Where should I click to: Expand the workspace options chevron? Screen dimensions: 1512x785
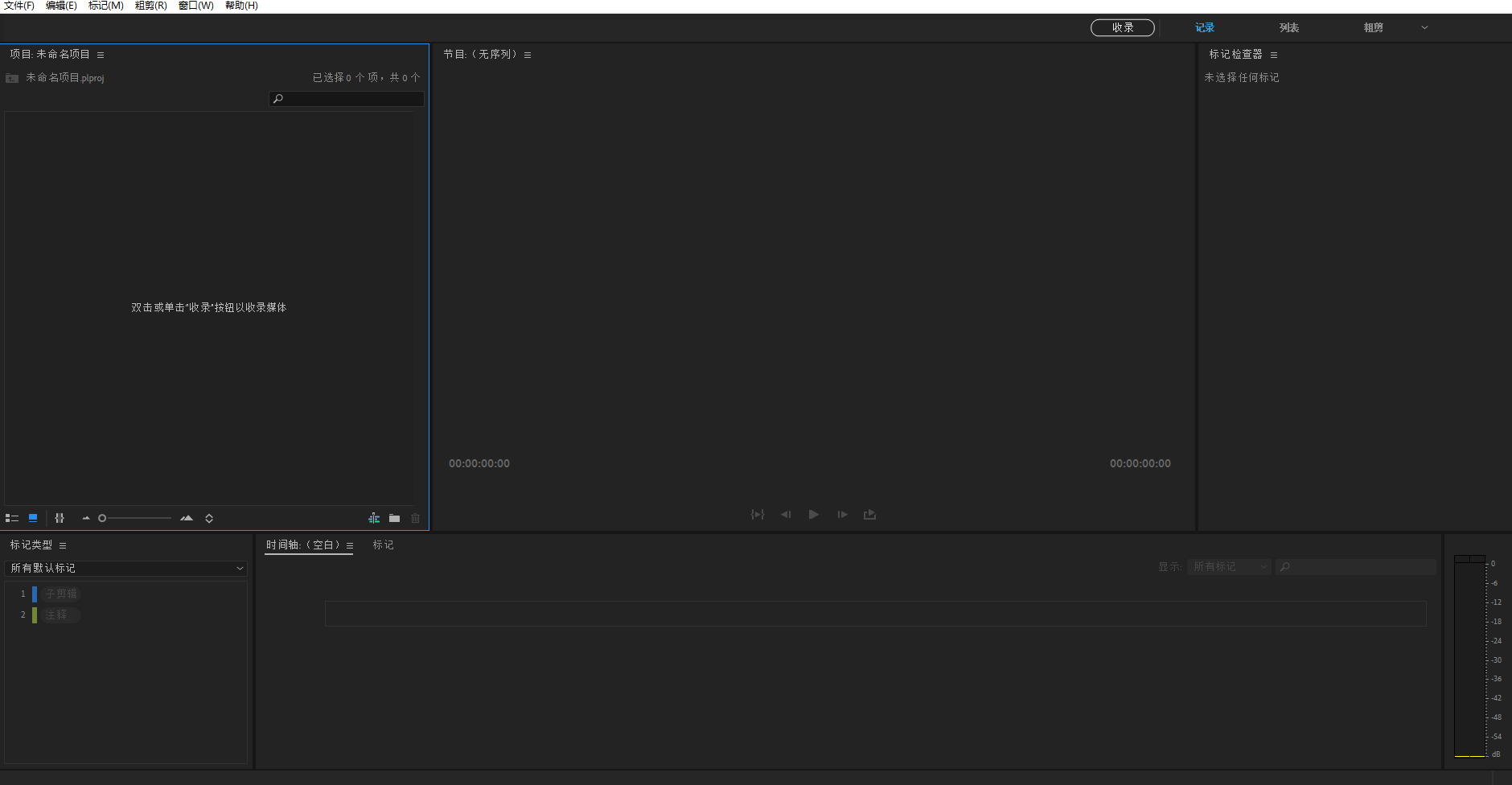1424,27
